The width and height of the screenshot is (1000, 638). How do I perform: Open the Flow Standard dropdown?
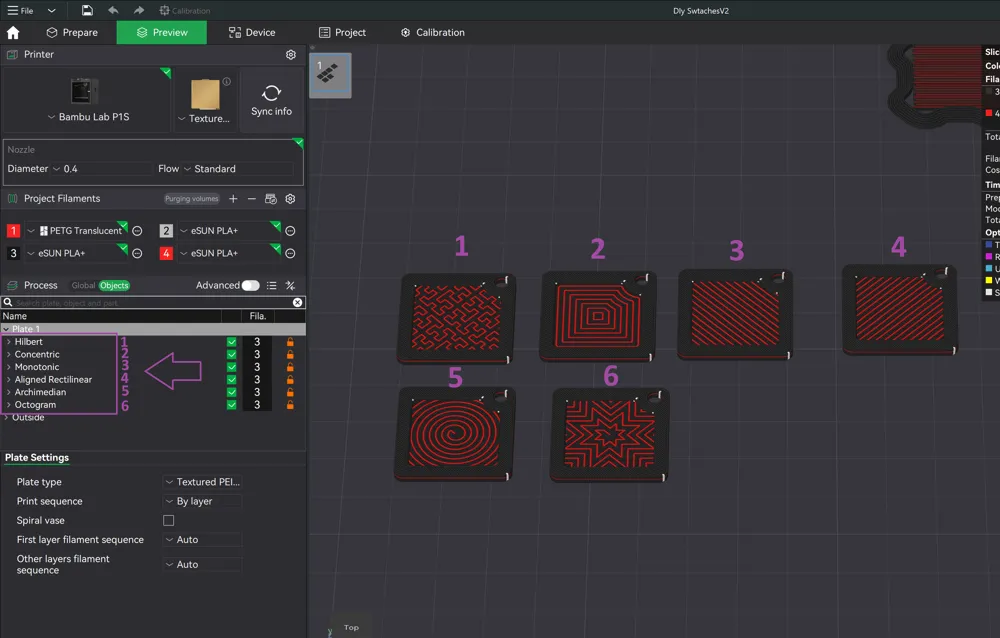click(x=238, y=169)
